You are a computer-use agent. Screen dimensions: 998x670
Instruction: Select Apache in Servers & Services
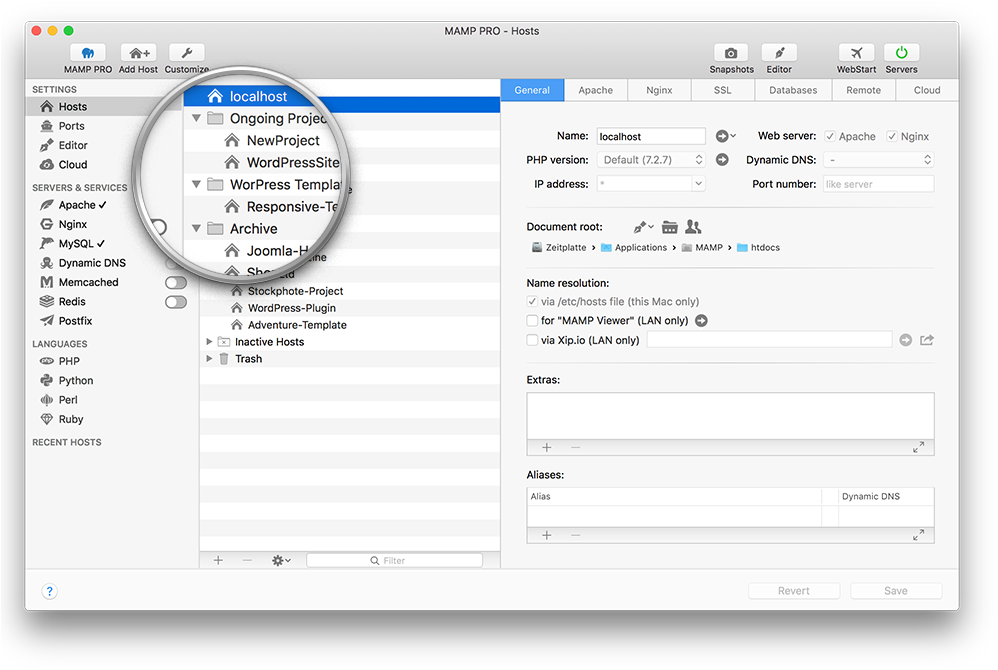pyautogui.click(x=76, y=205)
